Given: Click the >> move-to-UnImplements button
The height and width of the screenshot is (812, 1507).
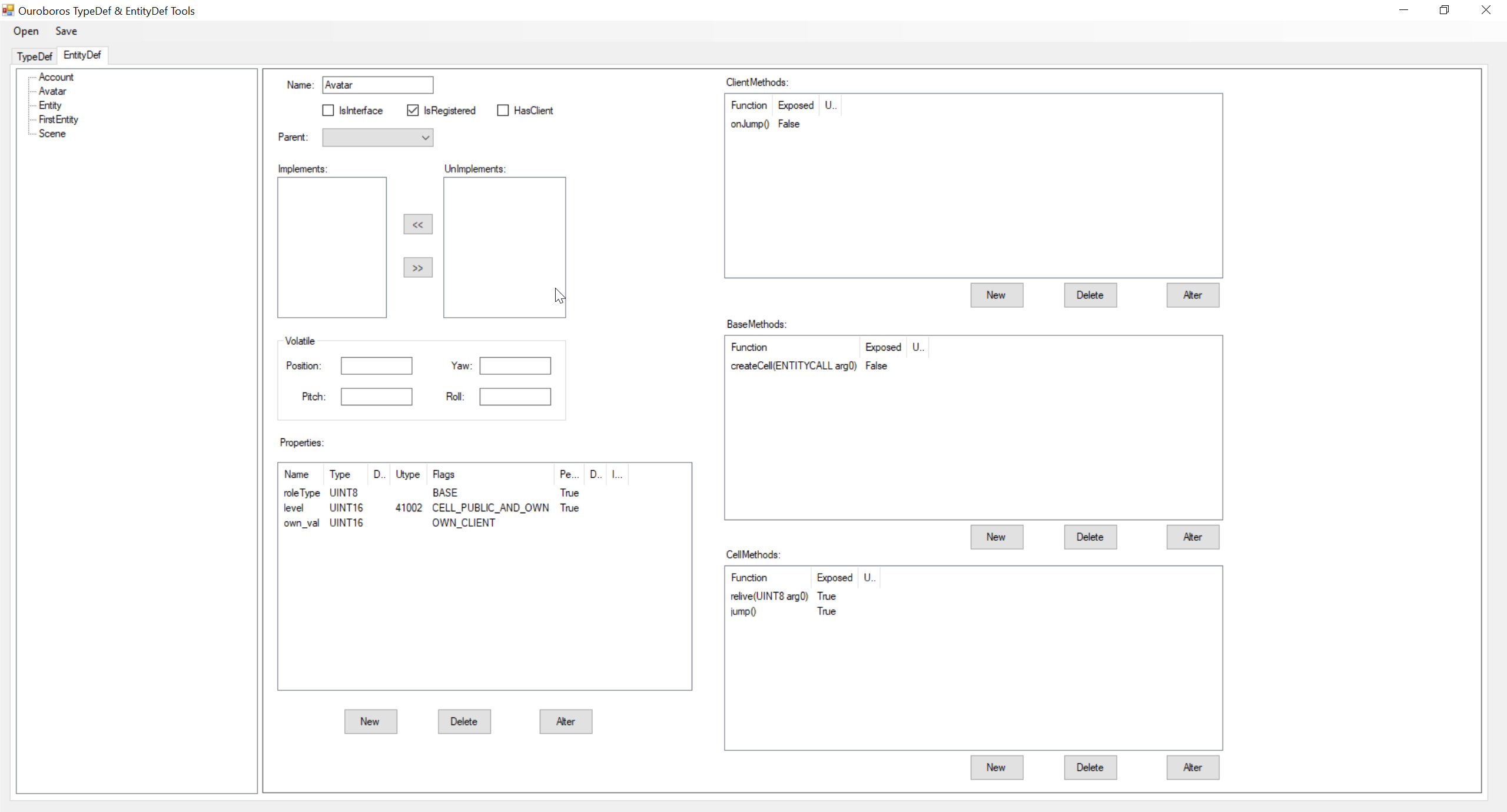Looking at the screenshot, I should (417, 268).
